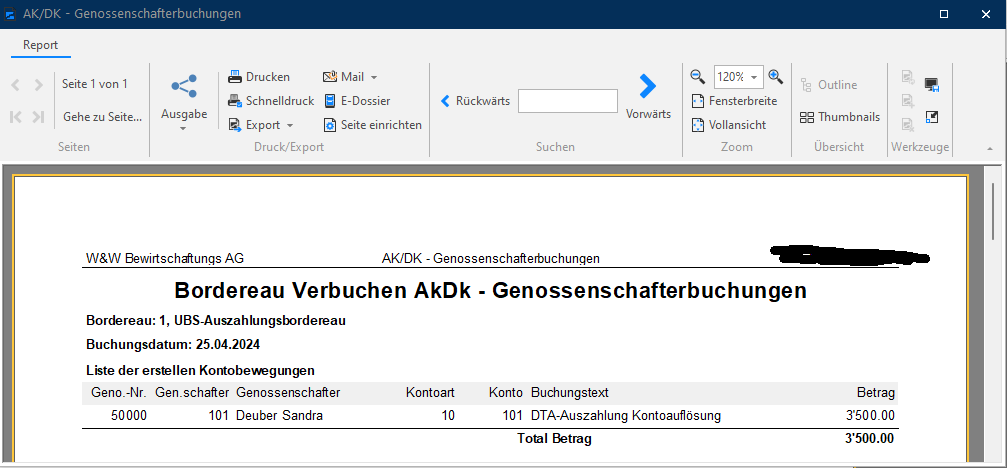Viewport: 1007px width, 468px height.
Task: Switch to Vollansicht full page view
Action: (729, 125)
